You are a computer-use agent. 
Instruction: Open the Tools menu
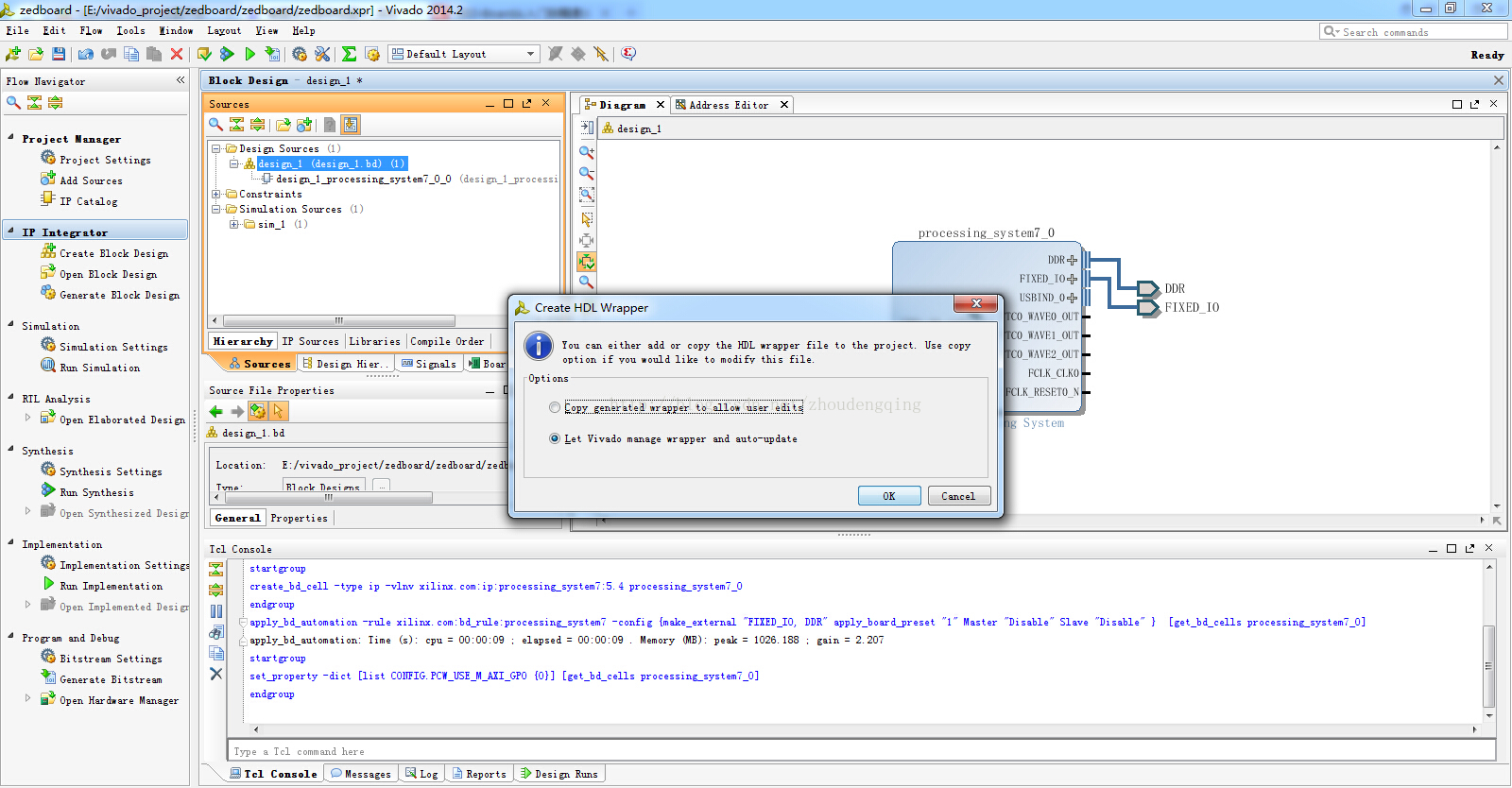130,30
